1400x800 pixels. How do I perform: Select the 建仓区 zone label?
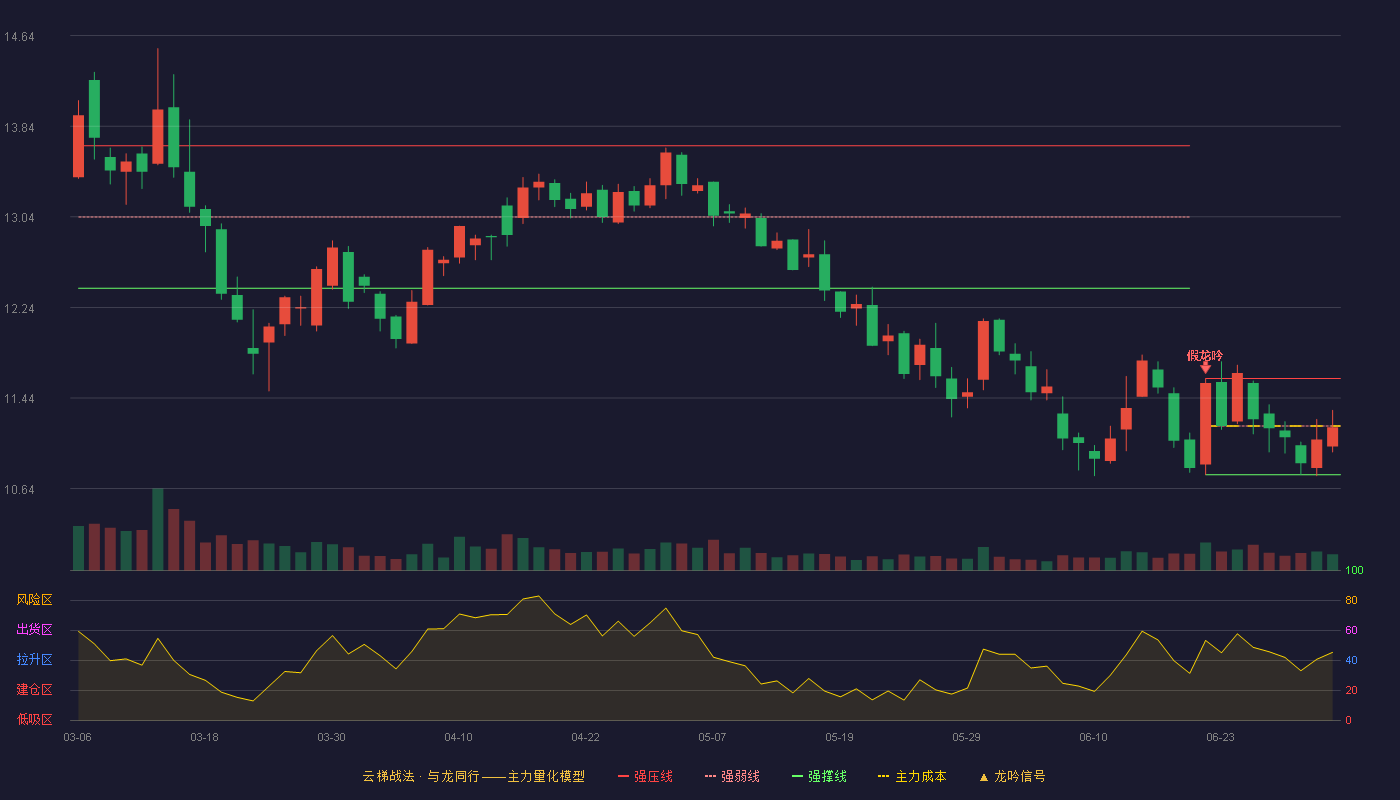pos(34,690)
